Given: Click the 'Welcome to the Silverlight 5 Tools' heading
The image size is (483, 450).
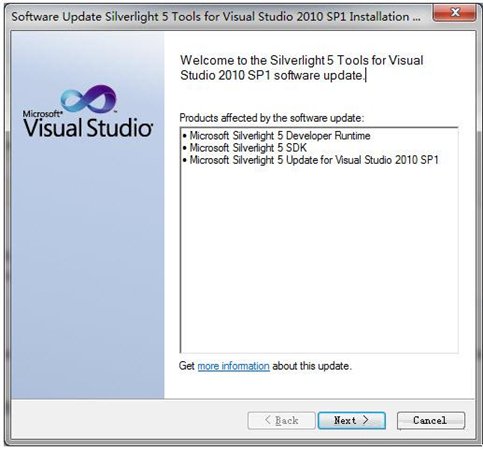Looking at the screenshot, I should coord(302,68).
